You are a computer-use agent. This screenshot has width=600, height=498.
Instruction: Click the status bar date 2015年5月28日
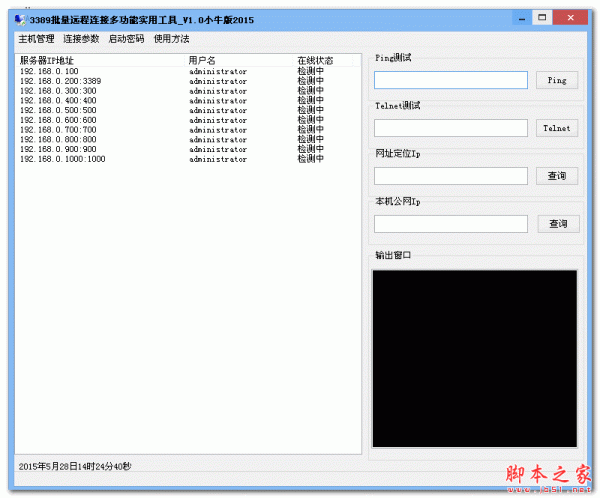(x=48, y=466)
